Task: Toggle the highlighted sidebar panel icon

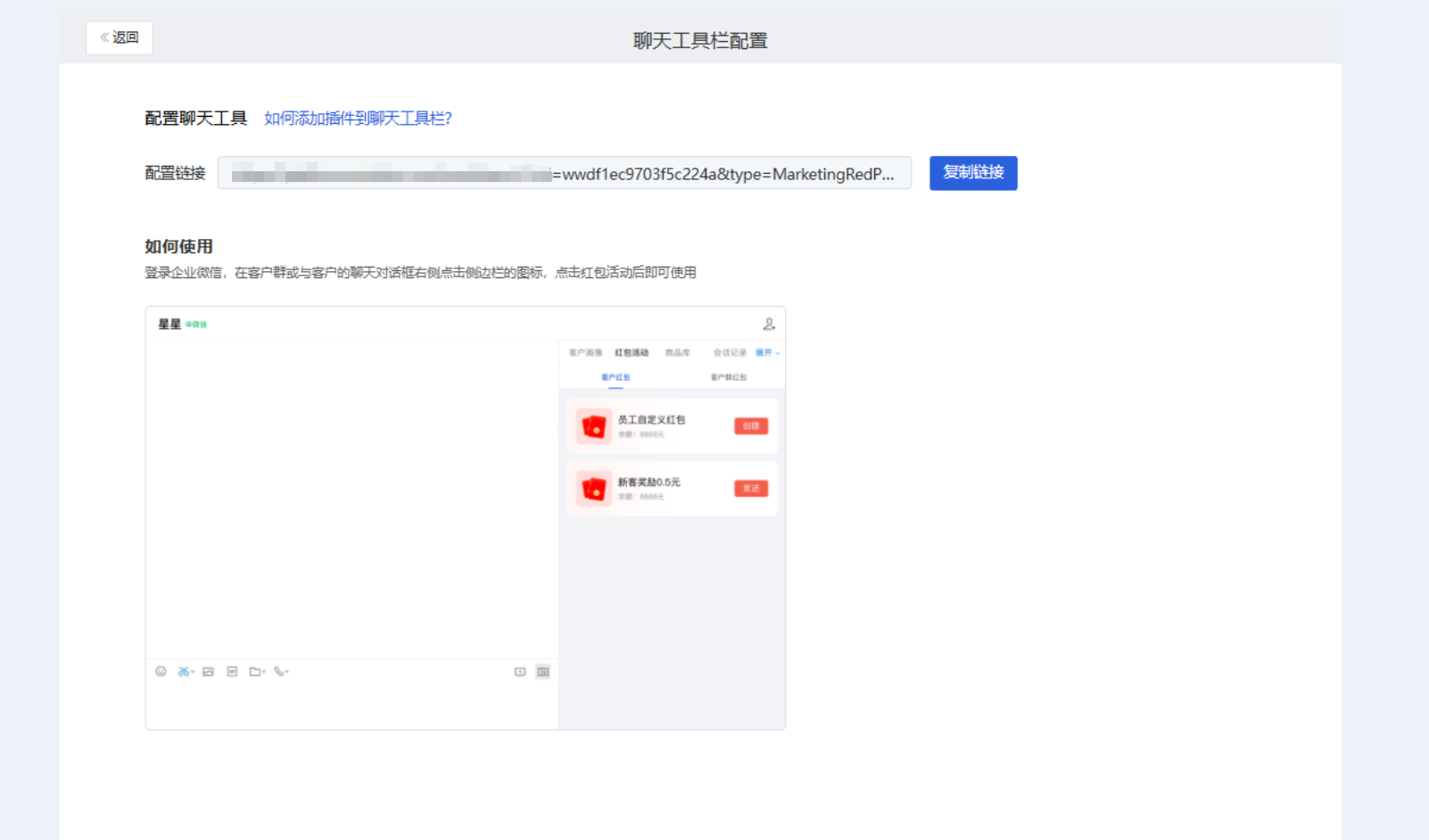Action: 543,671
